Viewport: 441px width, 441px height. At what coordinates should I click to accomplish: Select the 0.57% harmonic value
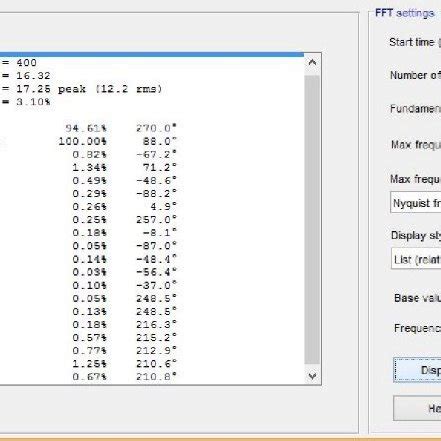[89, 338]
